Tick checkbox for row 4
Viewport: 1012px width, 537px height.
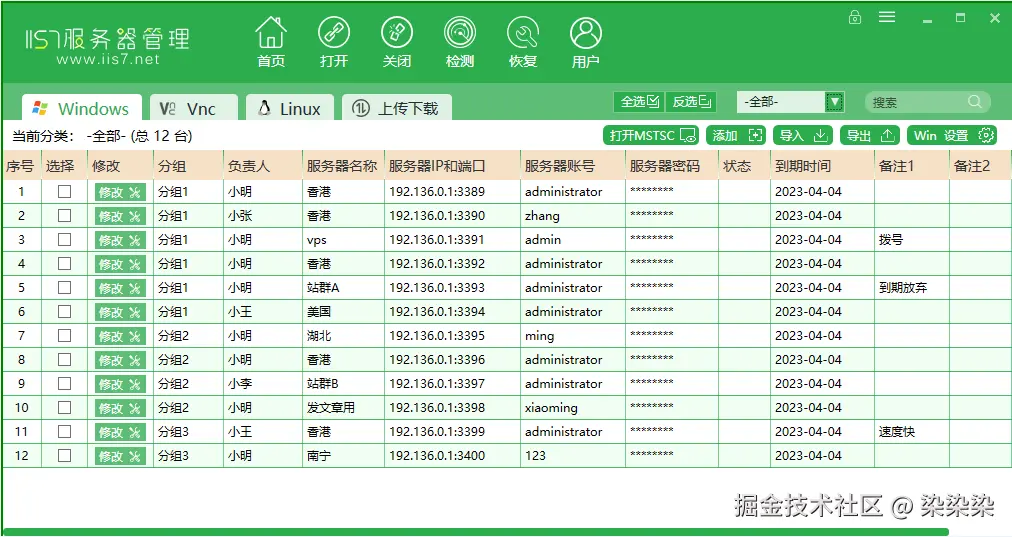(65, 263)
